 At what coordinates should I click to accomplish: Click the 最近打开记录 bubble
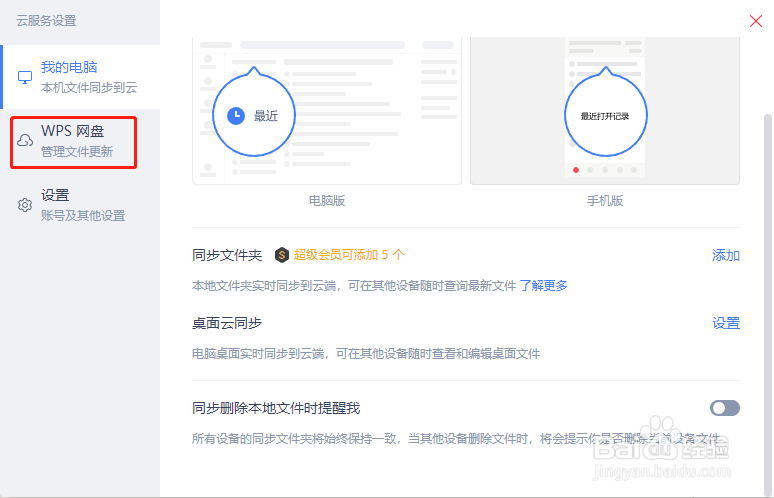click(x=606, y=115)
